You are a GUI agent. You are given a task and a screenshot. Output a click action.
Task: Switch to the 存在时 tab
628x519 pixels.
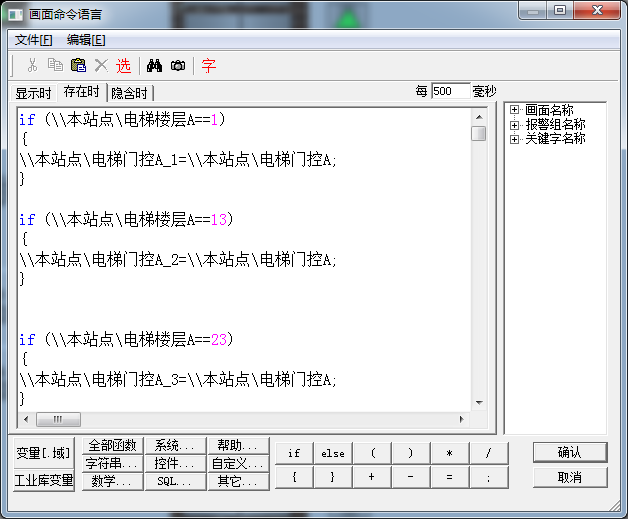click(x=82, y=92)
